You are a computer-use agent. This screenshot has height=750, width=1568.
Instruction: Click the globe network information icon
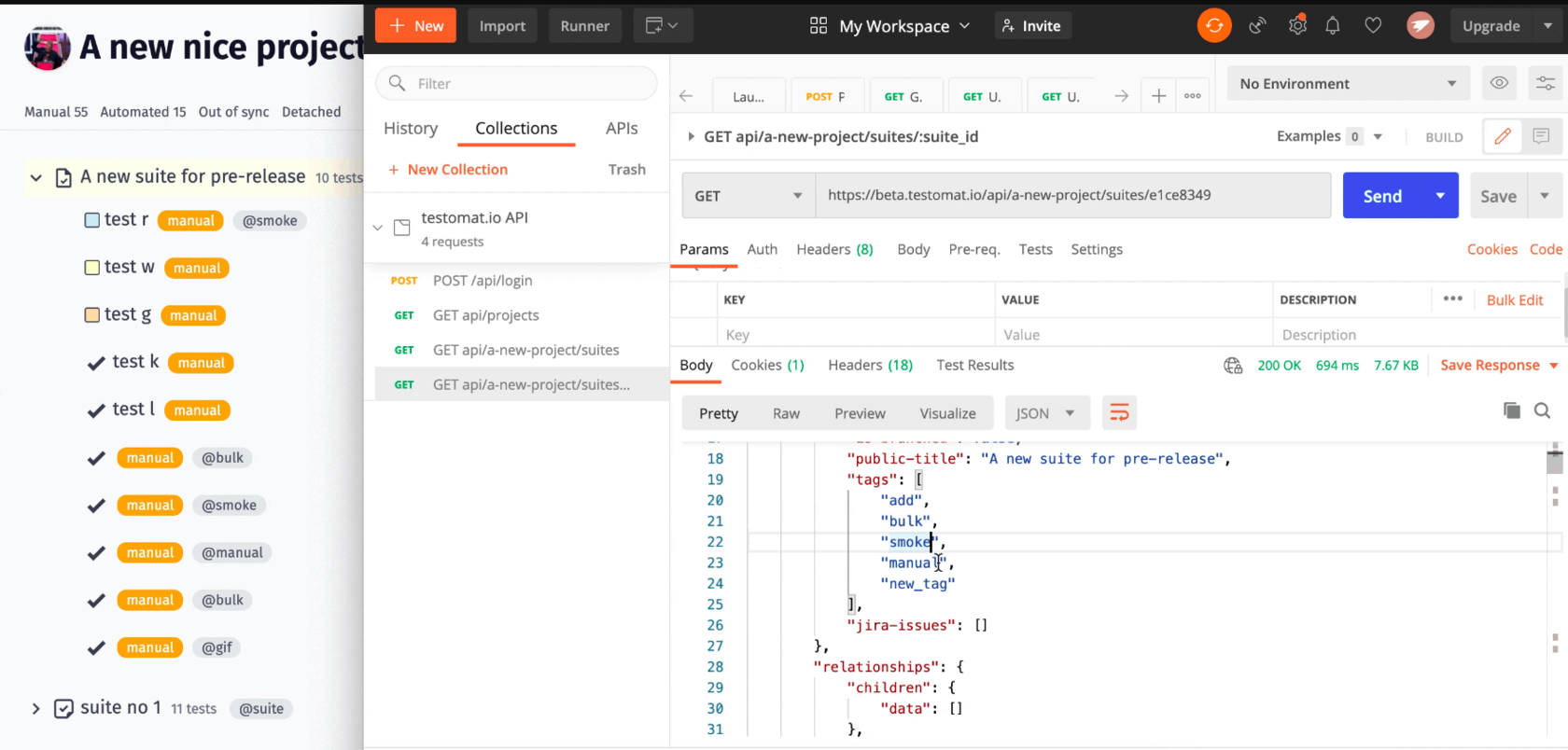[1233, 366]
